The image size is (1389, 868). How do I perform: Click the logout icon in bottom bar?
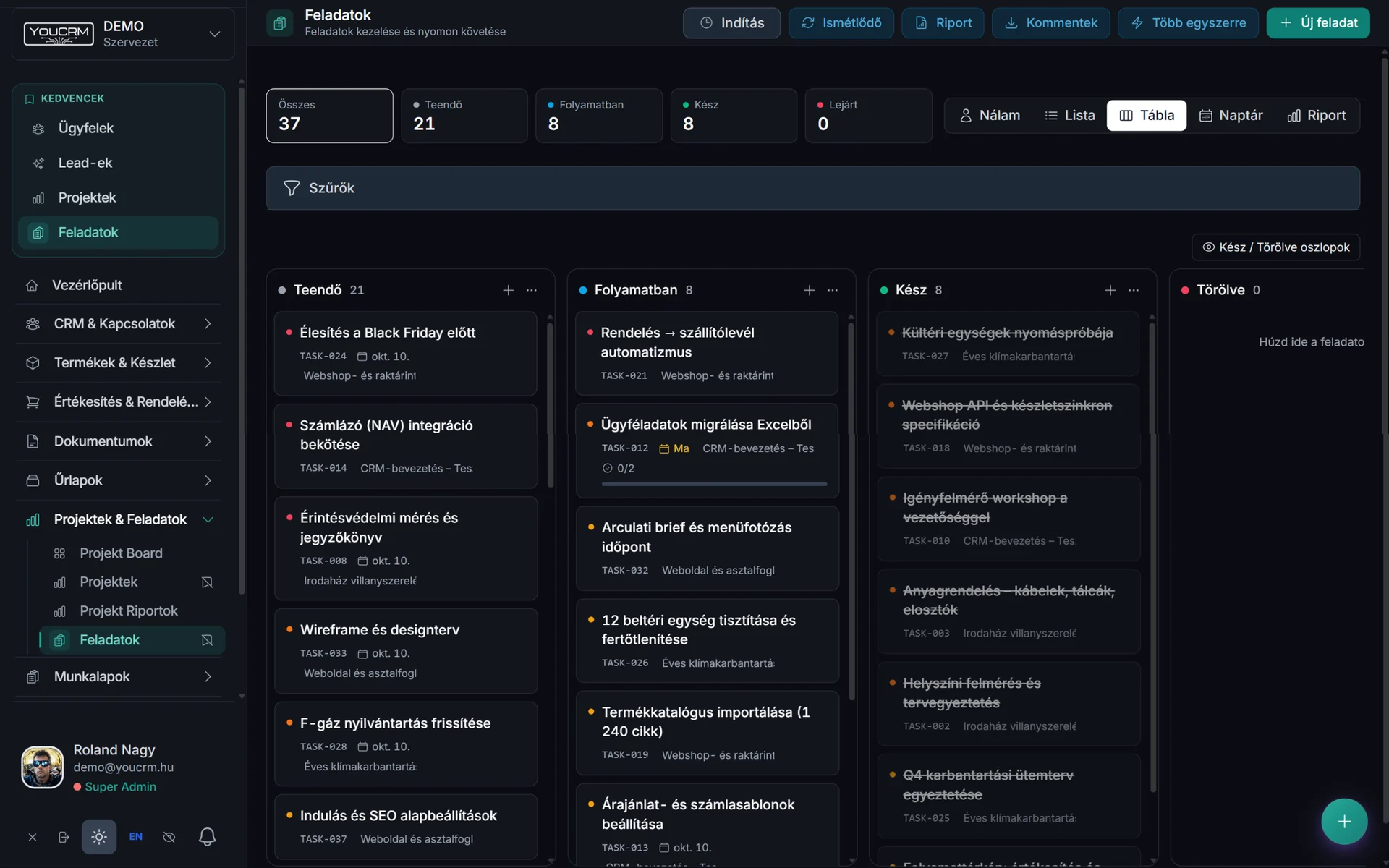(64, 837)
